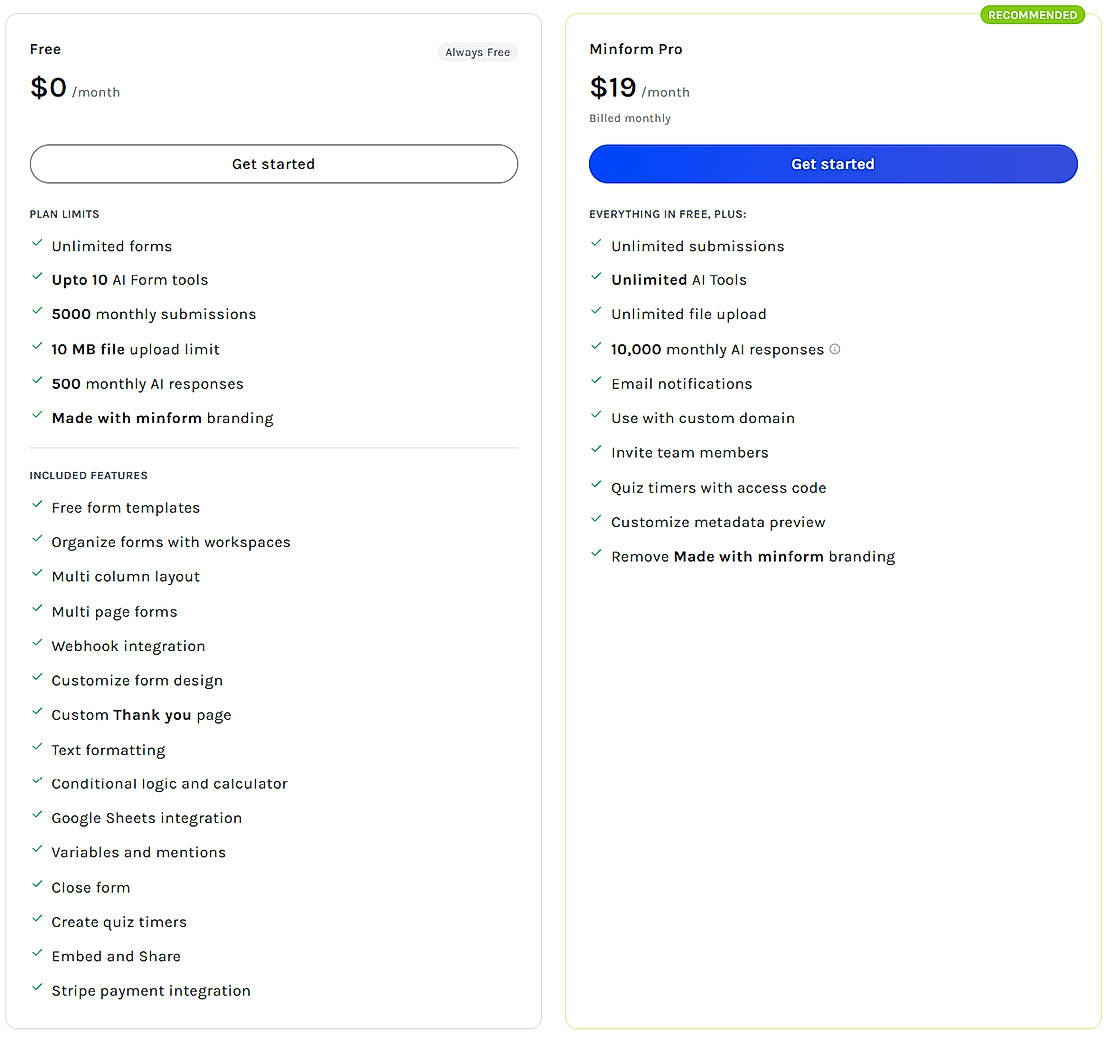Click the 'Organize forms with workspaces' text
This screenshot has height=1037, width=1108.
171,543
